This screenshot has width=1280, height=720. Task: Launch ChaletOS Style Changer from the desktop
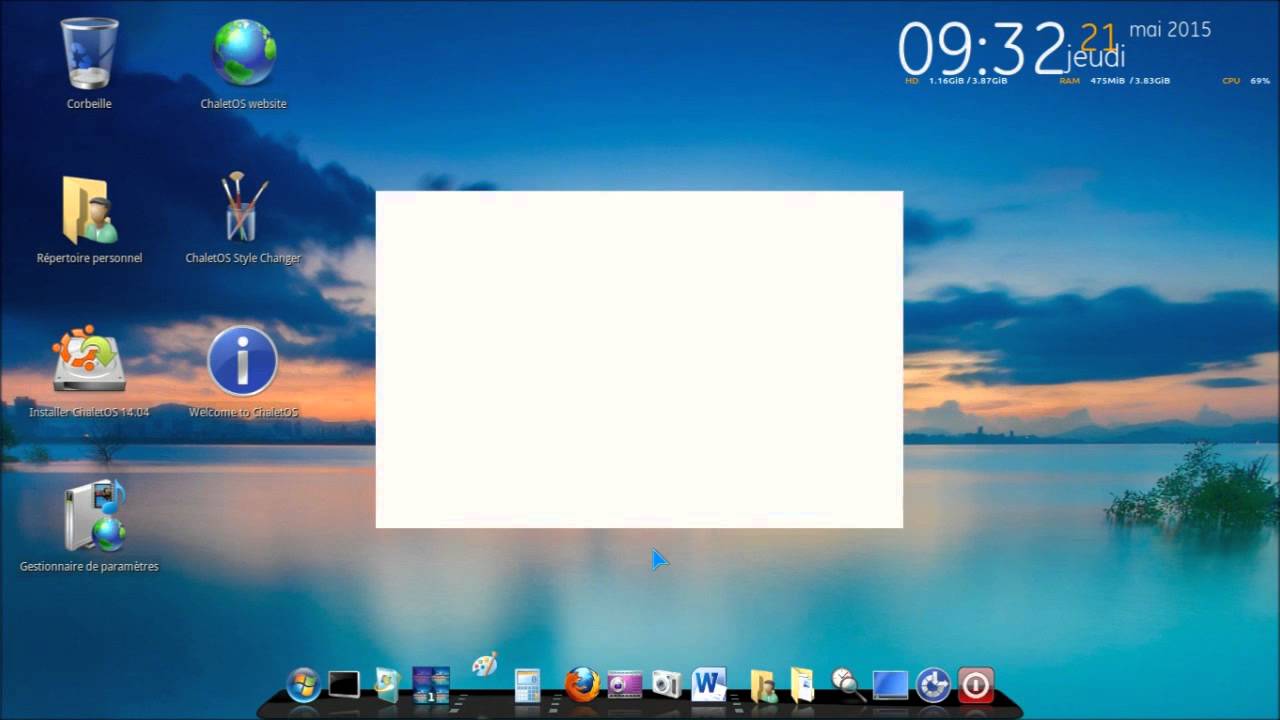(243, 207)
